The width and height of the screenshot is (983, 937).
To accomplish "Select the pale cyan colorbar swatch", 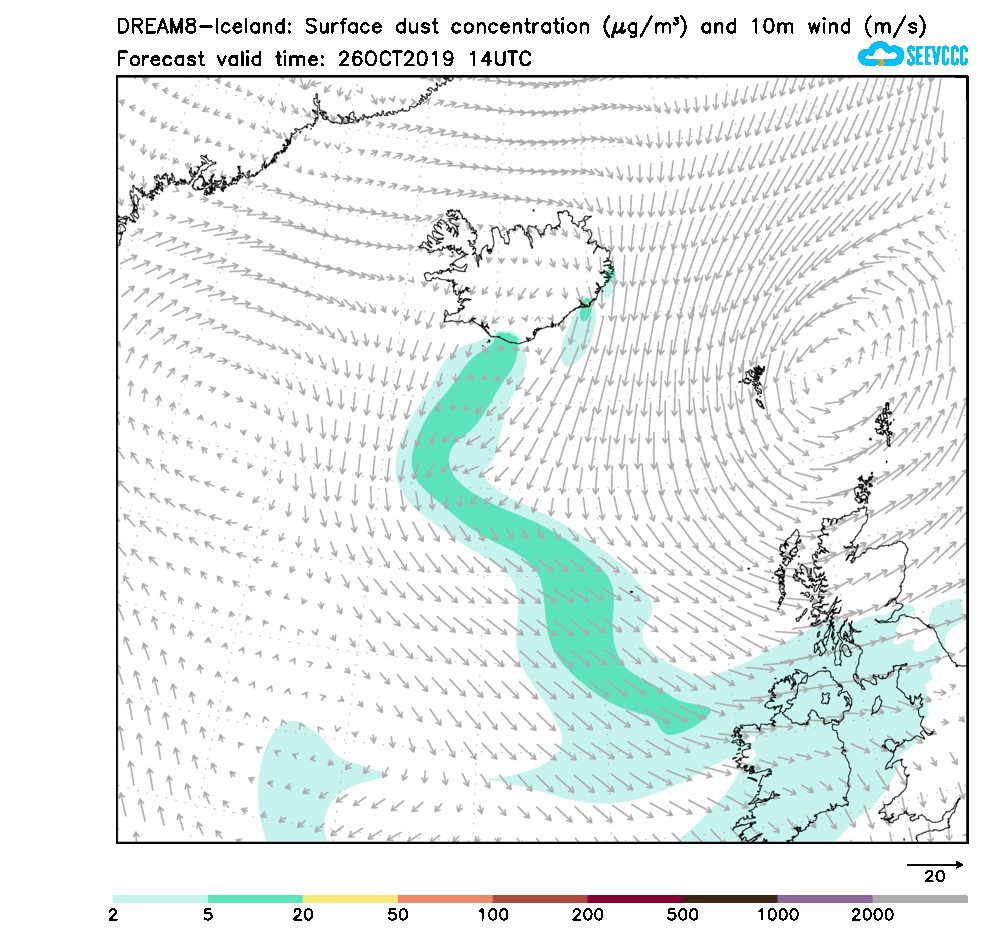I will [160, 899].
